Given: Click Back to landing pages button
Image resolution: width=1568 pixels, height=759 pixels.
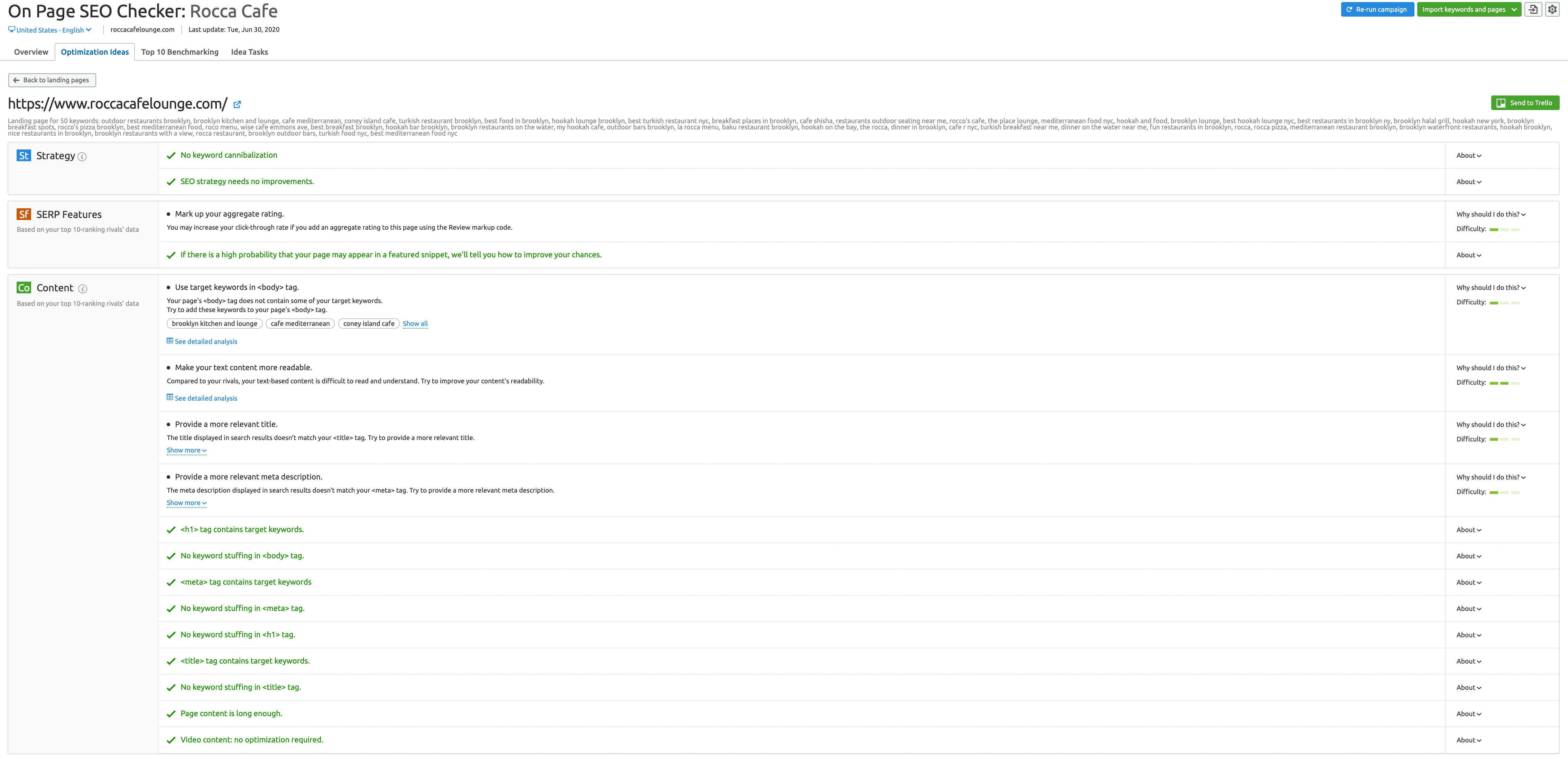Looking at the screenshot, I should (52, 80).
